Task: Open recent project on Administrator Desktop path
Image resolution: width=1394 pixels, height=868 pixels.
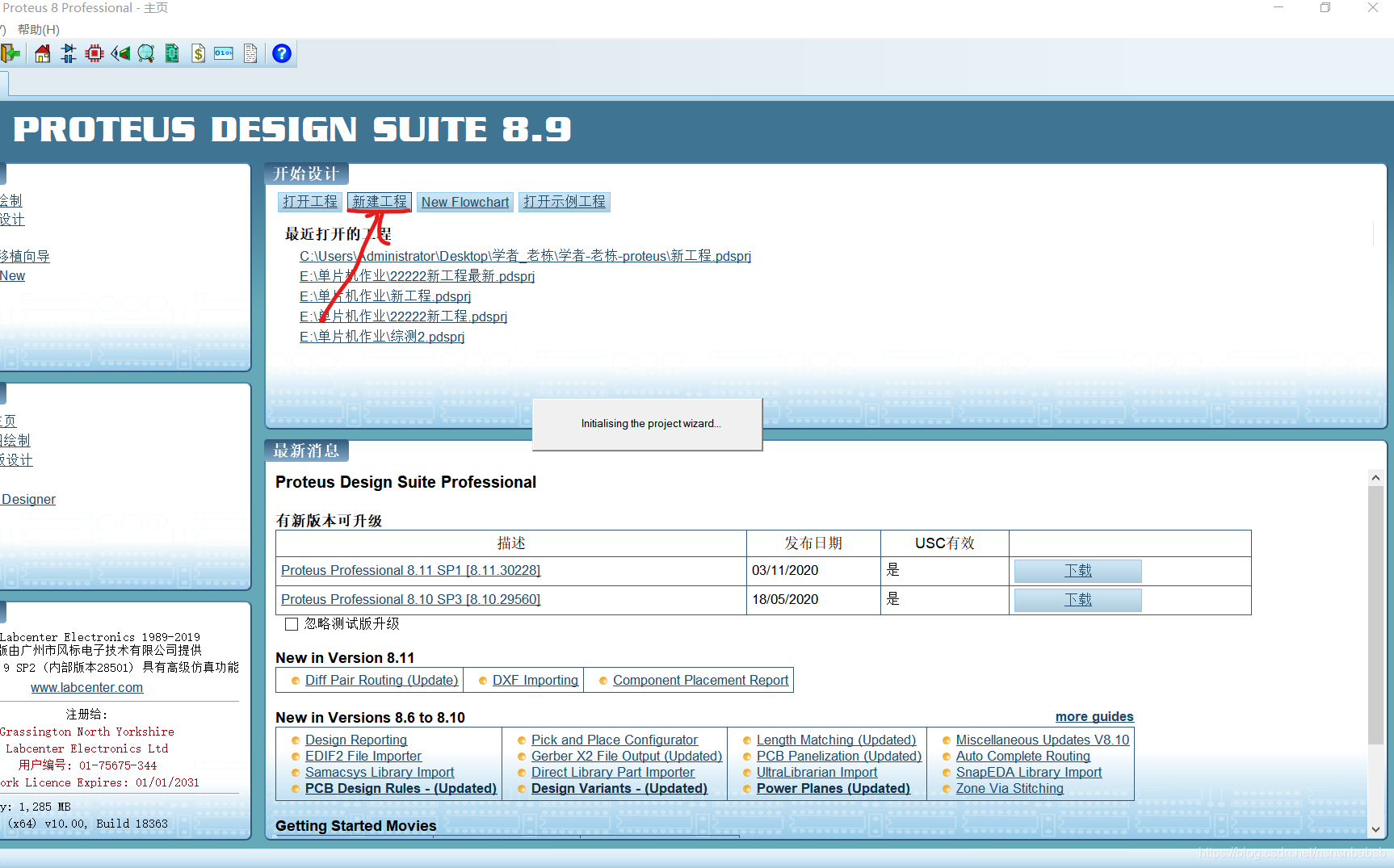Action: coord(525,256)
